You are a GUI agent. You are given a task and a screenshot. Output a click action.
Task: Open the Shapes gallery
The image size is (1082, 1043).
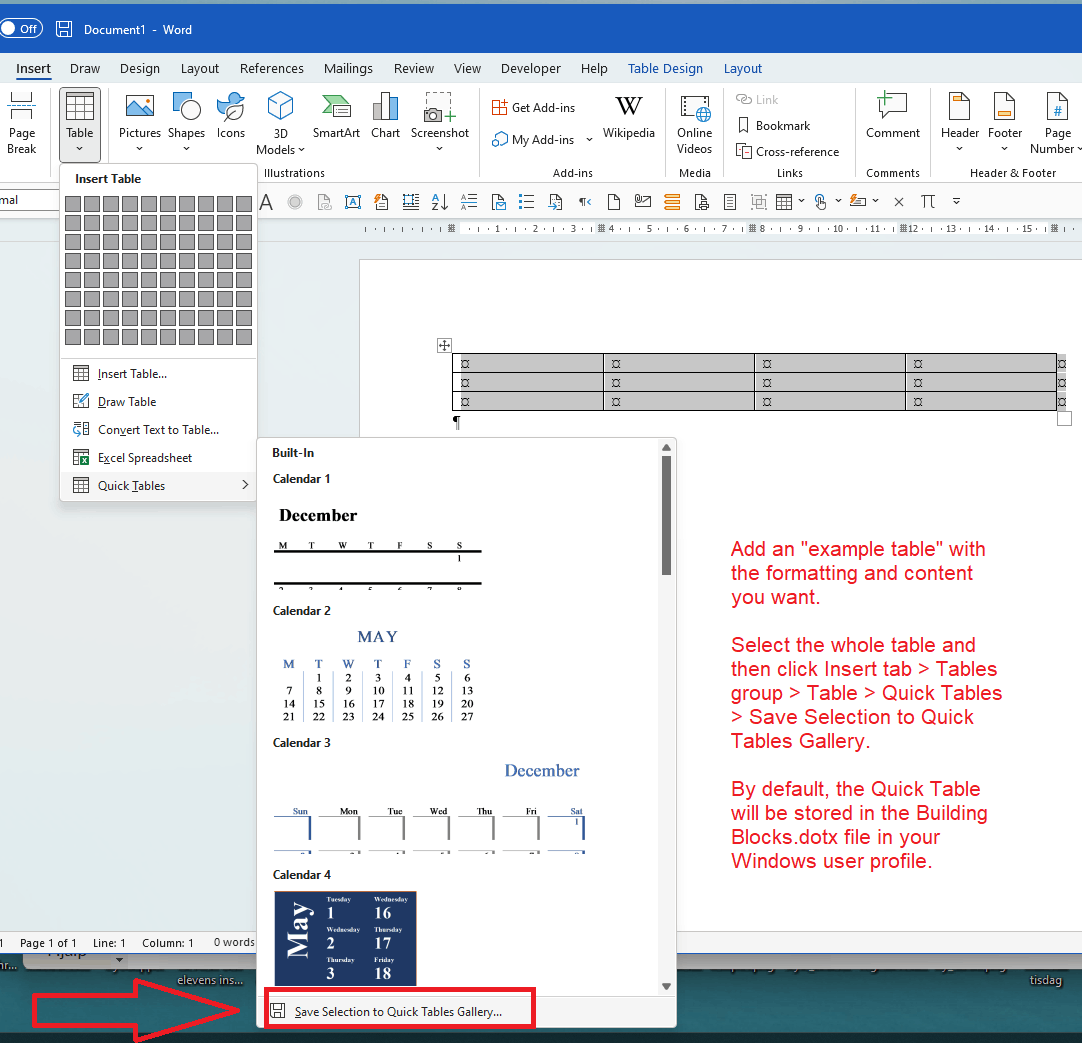coord(186,122)
